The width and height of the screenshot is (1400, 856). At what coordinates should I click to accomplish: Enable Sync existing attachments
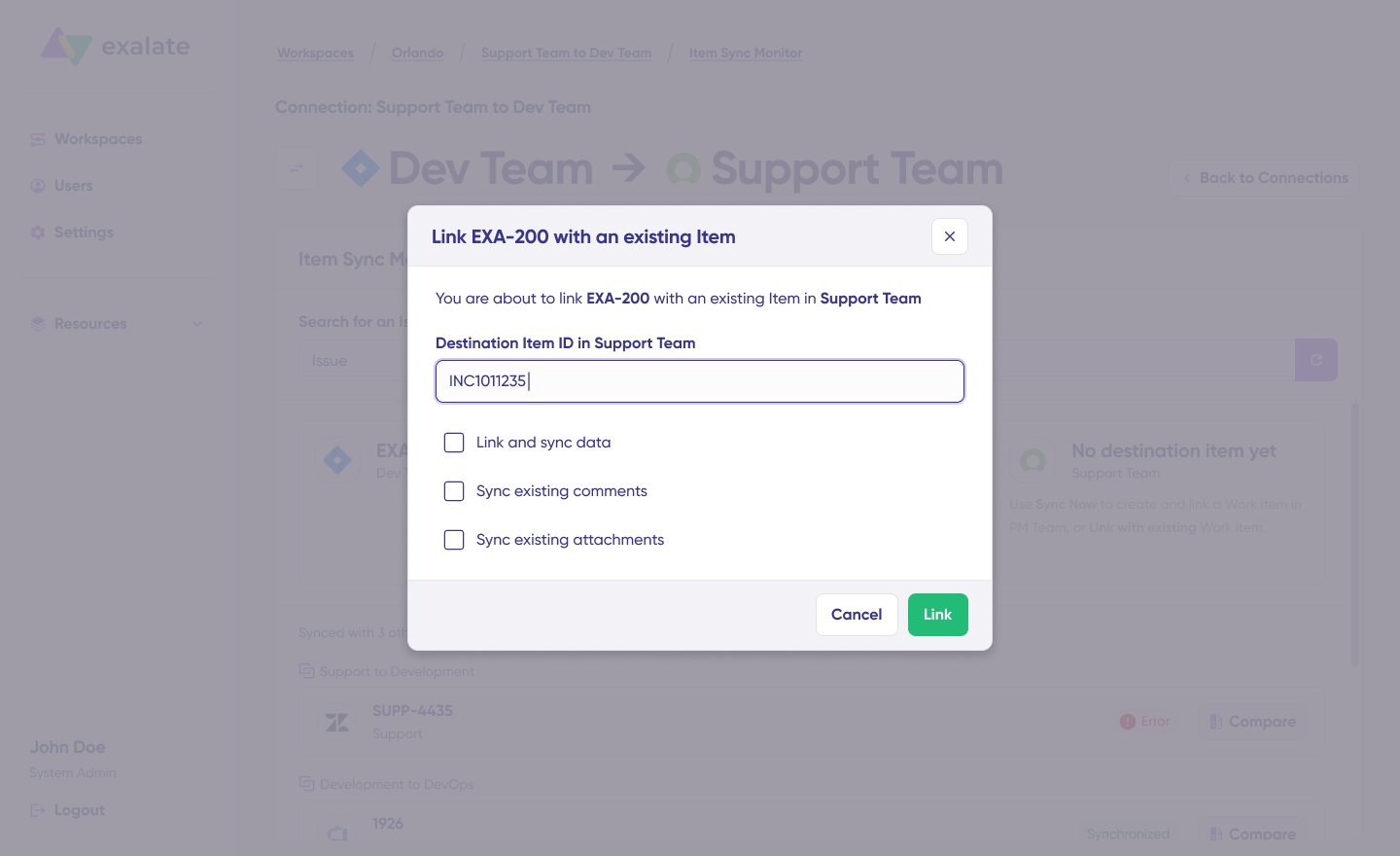tap(454, 540)
